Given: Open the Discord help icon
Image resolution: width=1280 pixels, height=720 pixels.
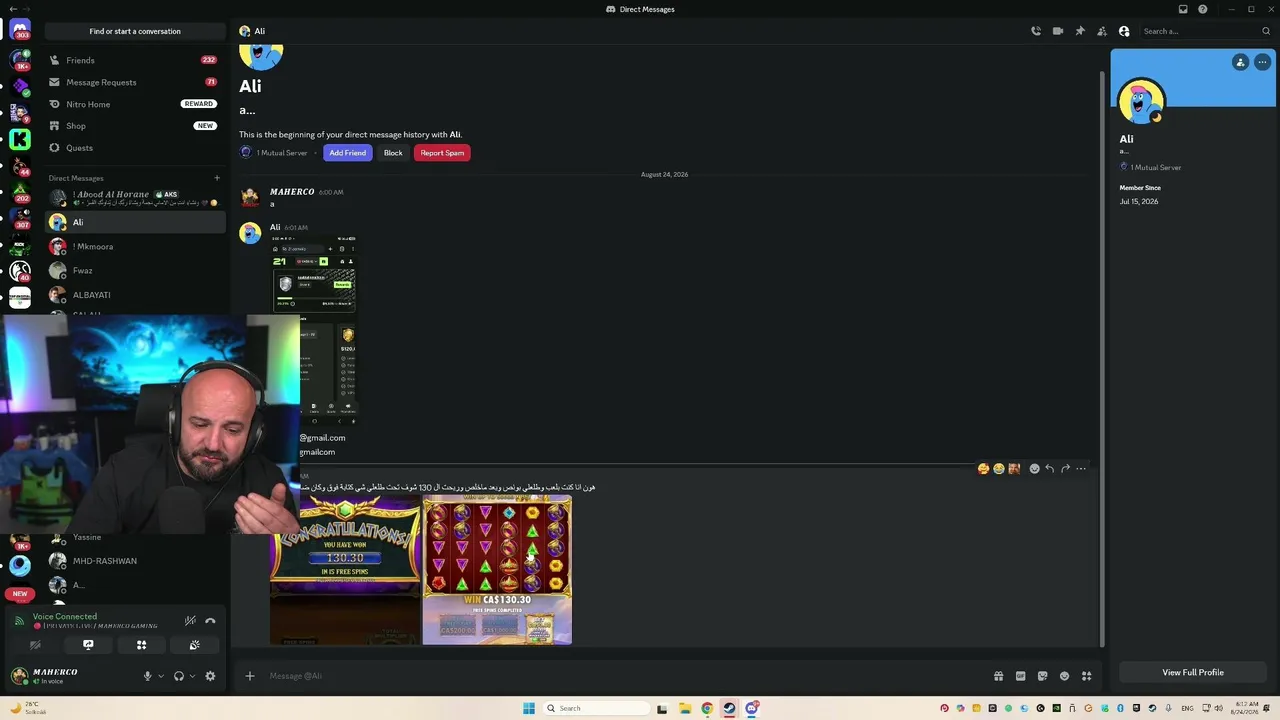Looking at the screenshot, I should (x=1203, y=9).
